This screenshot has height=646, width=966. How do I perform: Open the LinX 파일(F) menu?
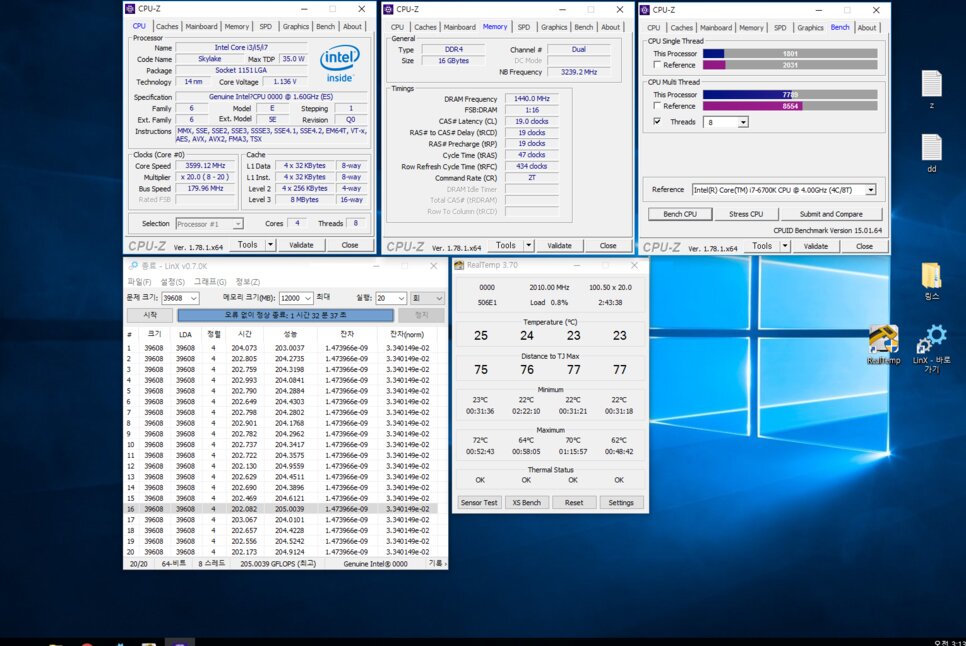tap(139, 281)
